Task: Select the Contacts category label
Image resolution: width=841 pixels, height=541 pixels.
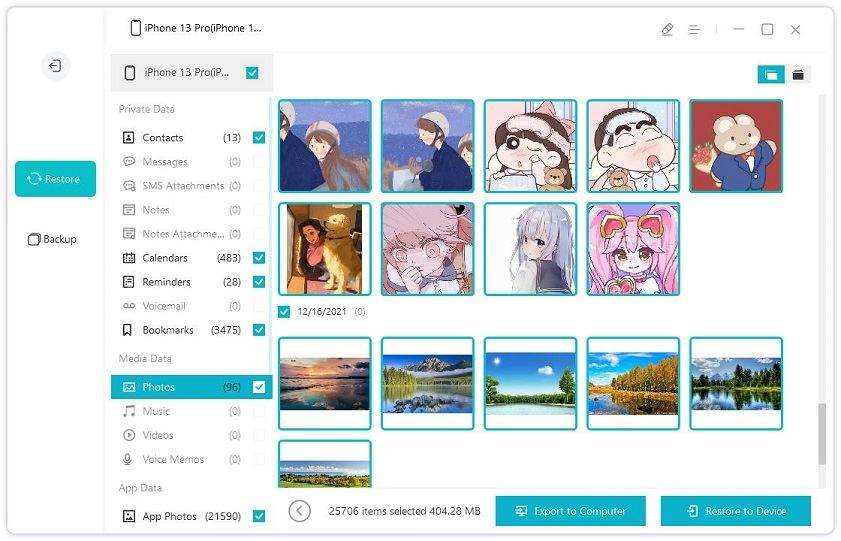Action: tap(163, 138)
